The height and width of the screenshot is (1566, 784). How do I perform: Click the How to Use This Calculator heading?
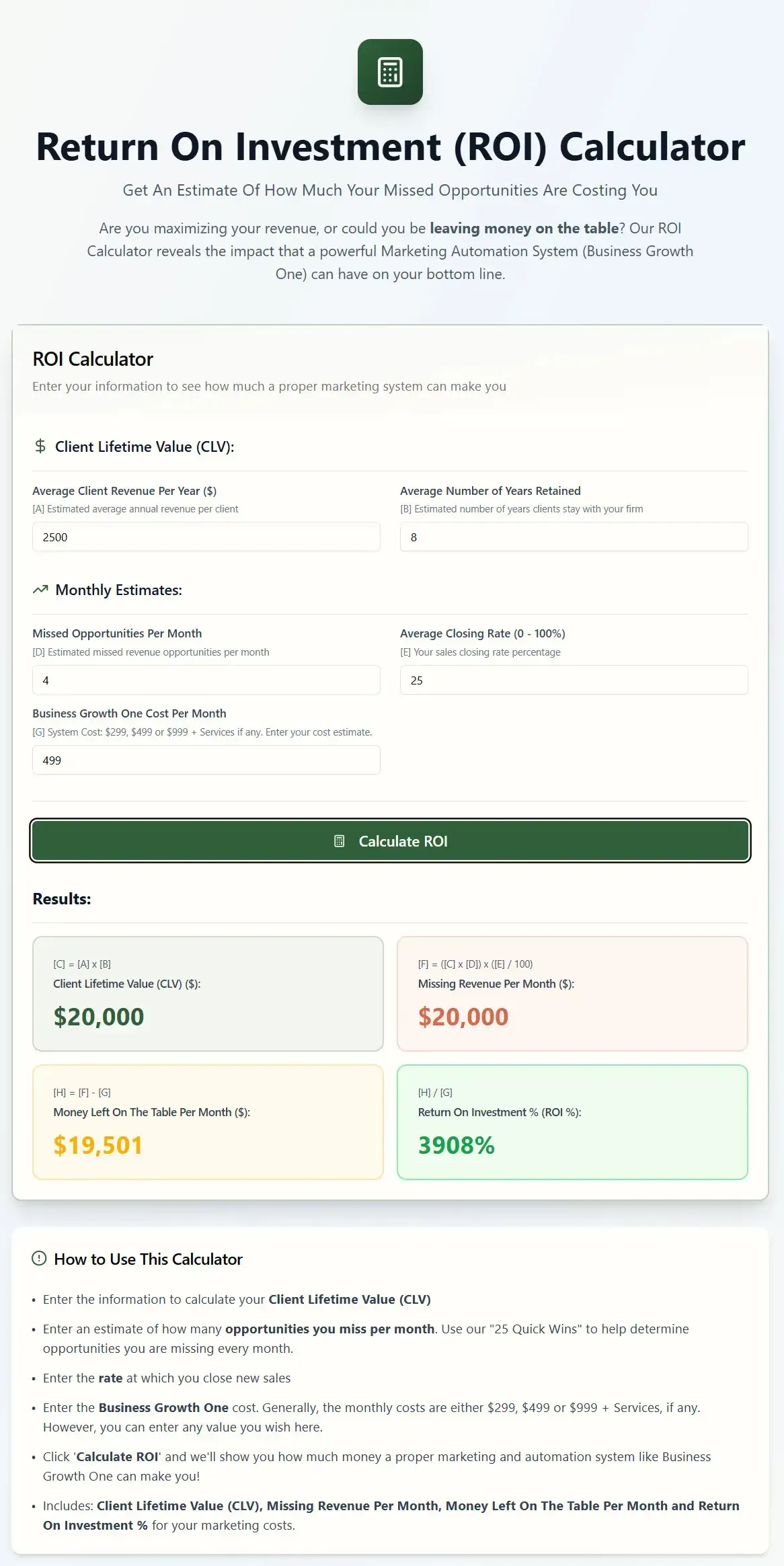[x=149, y=1259]
